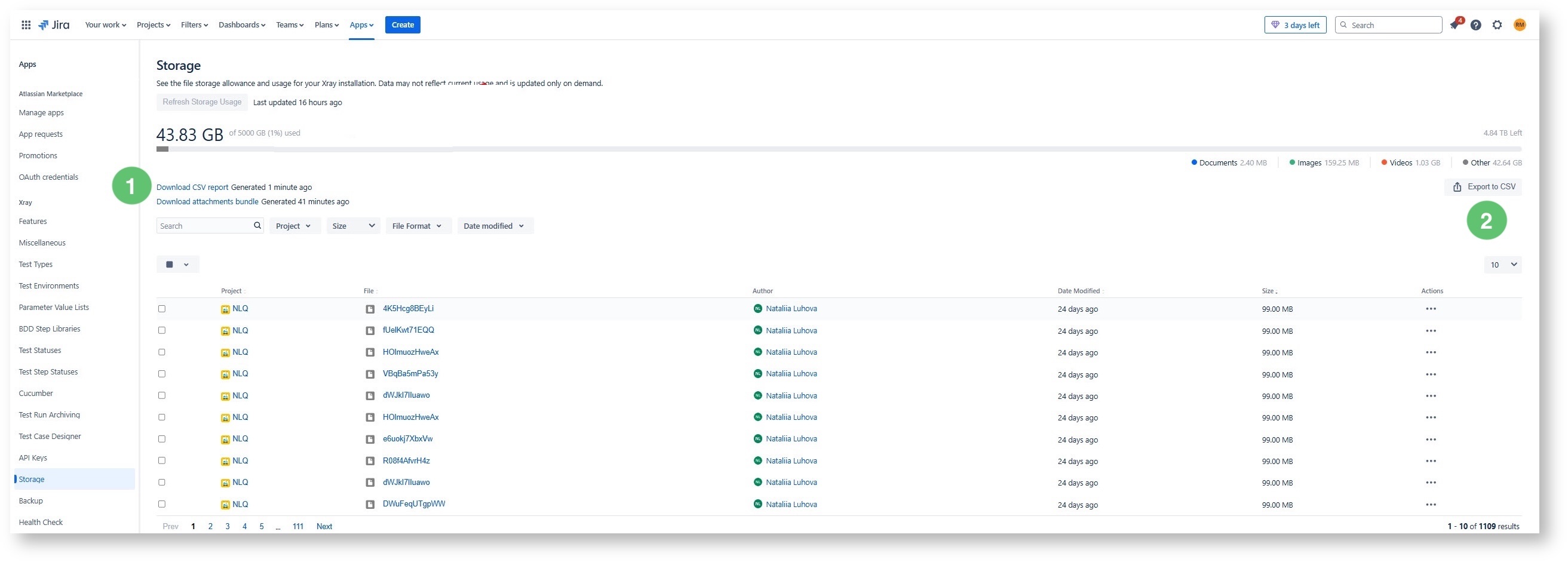Screen dimensions: 1568x562
Task: Open the Date modified filter dropdown
Action: [495, 226]
